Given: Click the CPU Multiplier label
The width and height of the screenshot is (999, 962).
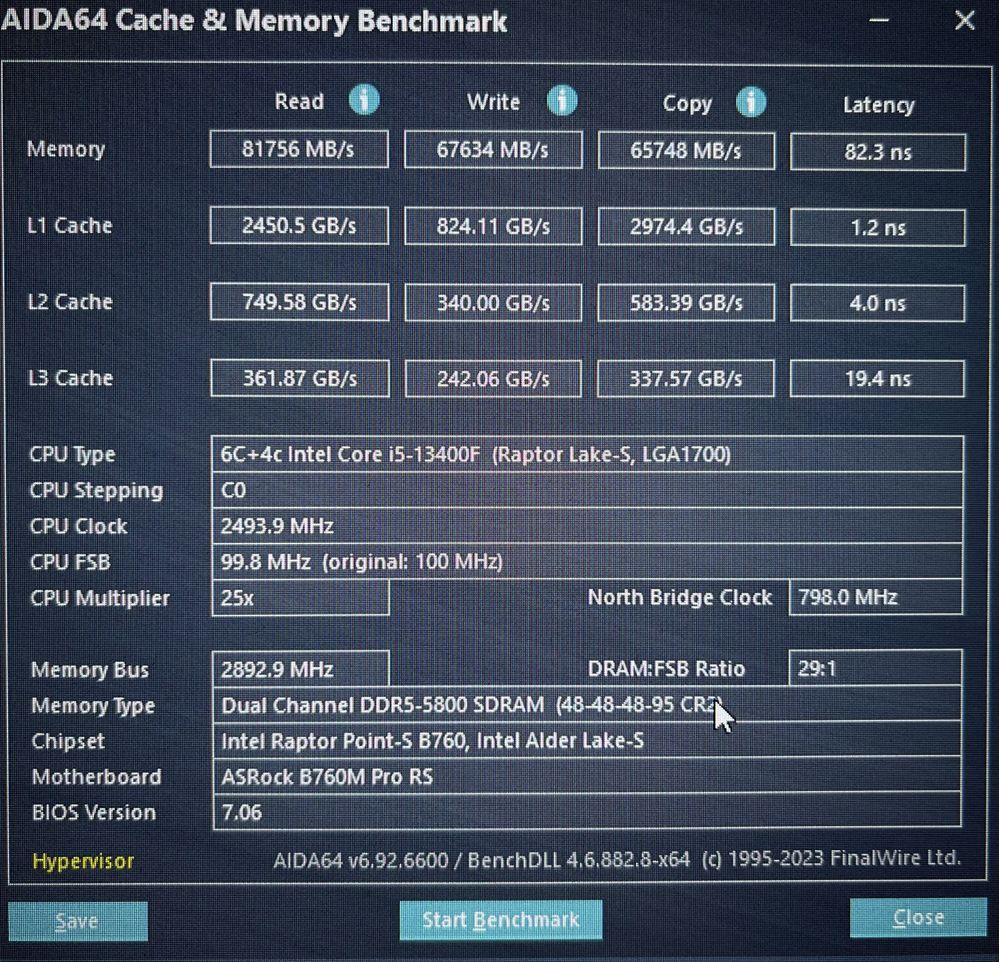Looking at the screenshot, I should [x=100, y=598].
